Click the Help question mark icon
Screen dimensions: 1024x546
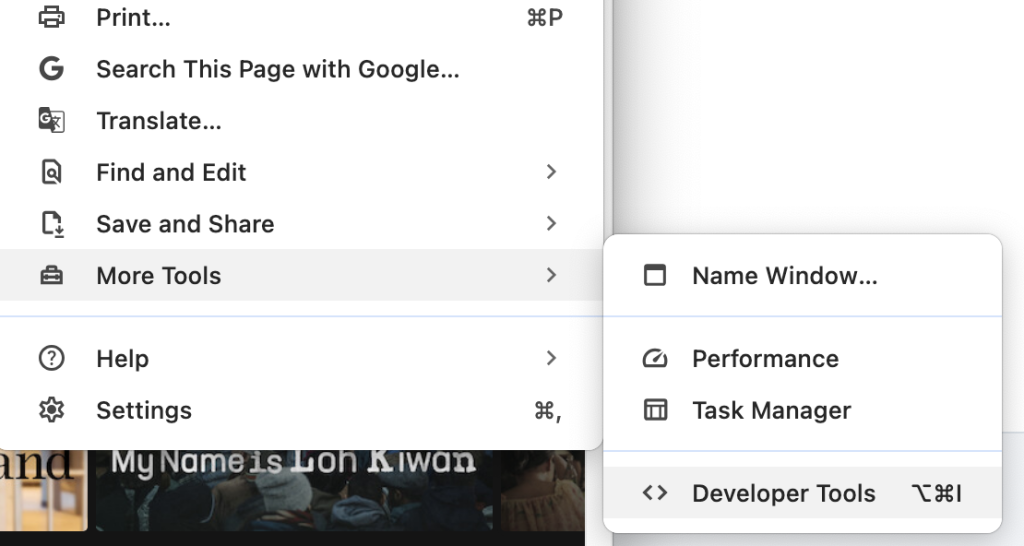(x=52, y=358)
